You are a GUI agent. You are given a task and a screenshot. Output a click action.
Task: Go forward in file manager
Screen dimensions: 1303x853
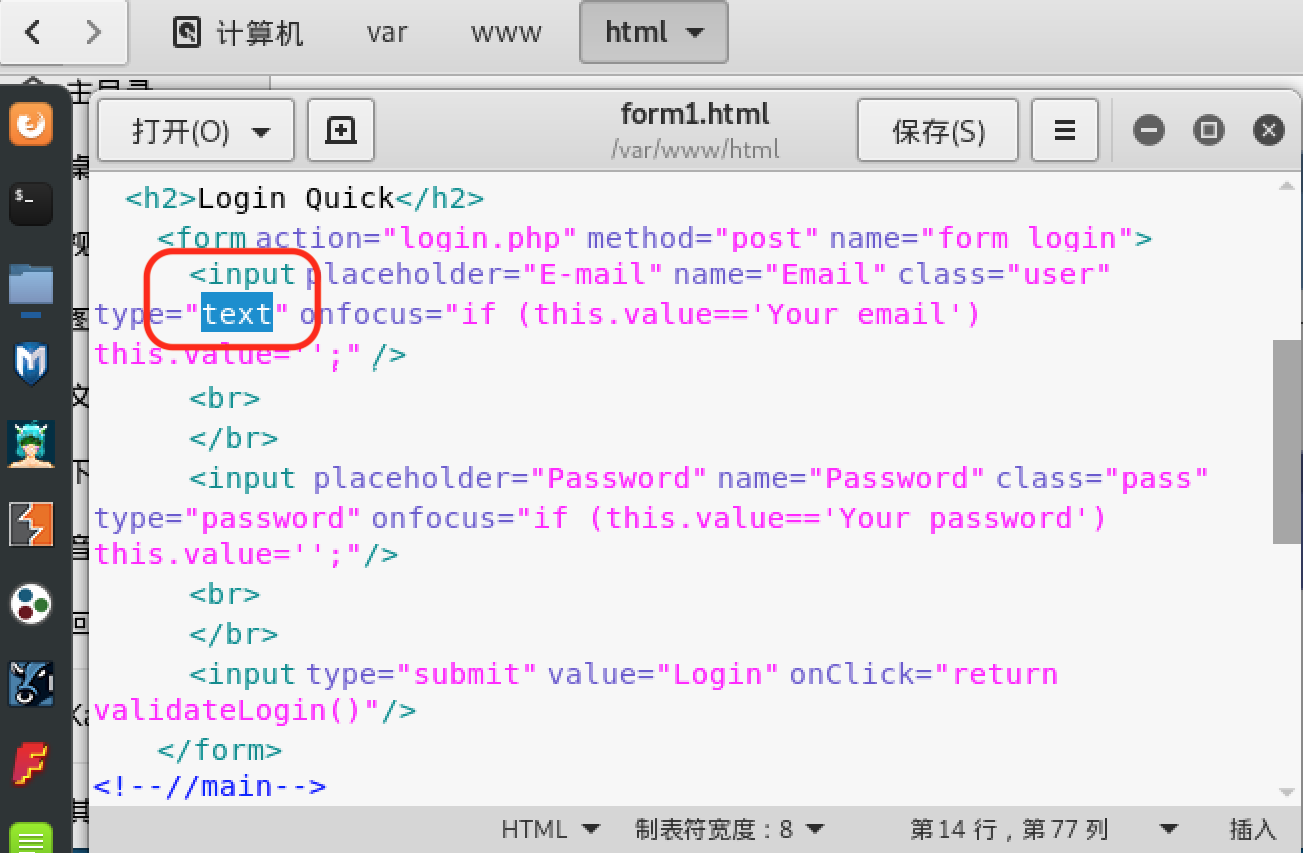94,32
